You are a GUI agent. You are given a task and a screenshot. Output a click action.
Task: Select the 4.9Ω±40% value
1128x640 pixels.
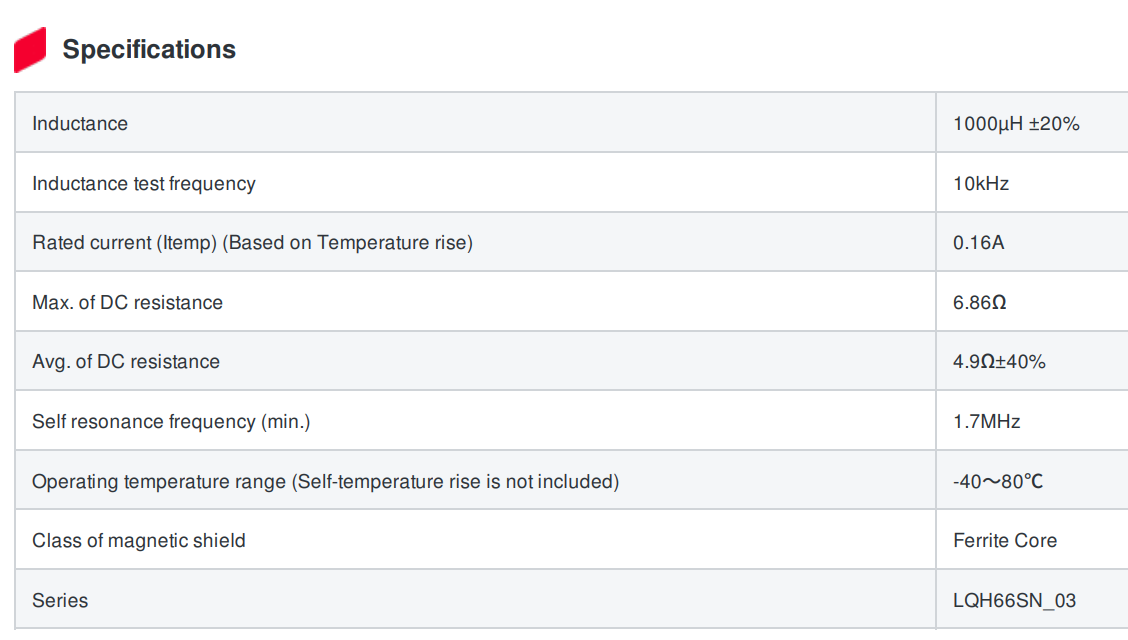coord(999,362)
